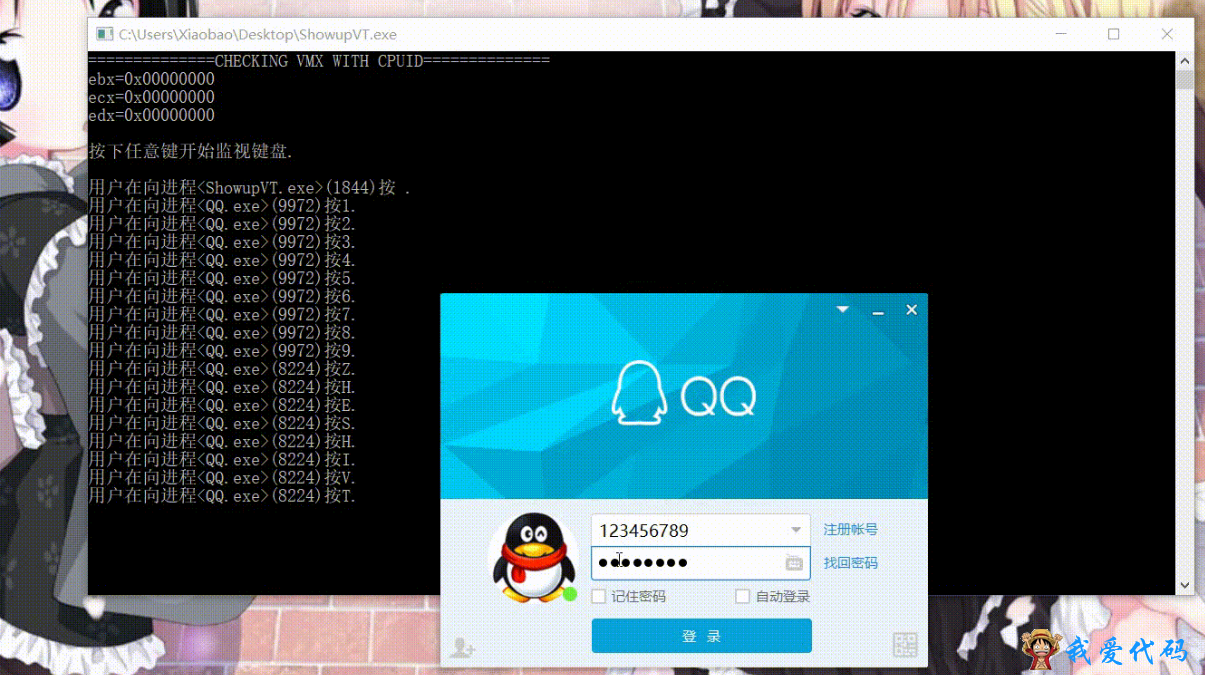
Task: Close the QQ login window
Action: coord(911,310)
